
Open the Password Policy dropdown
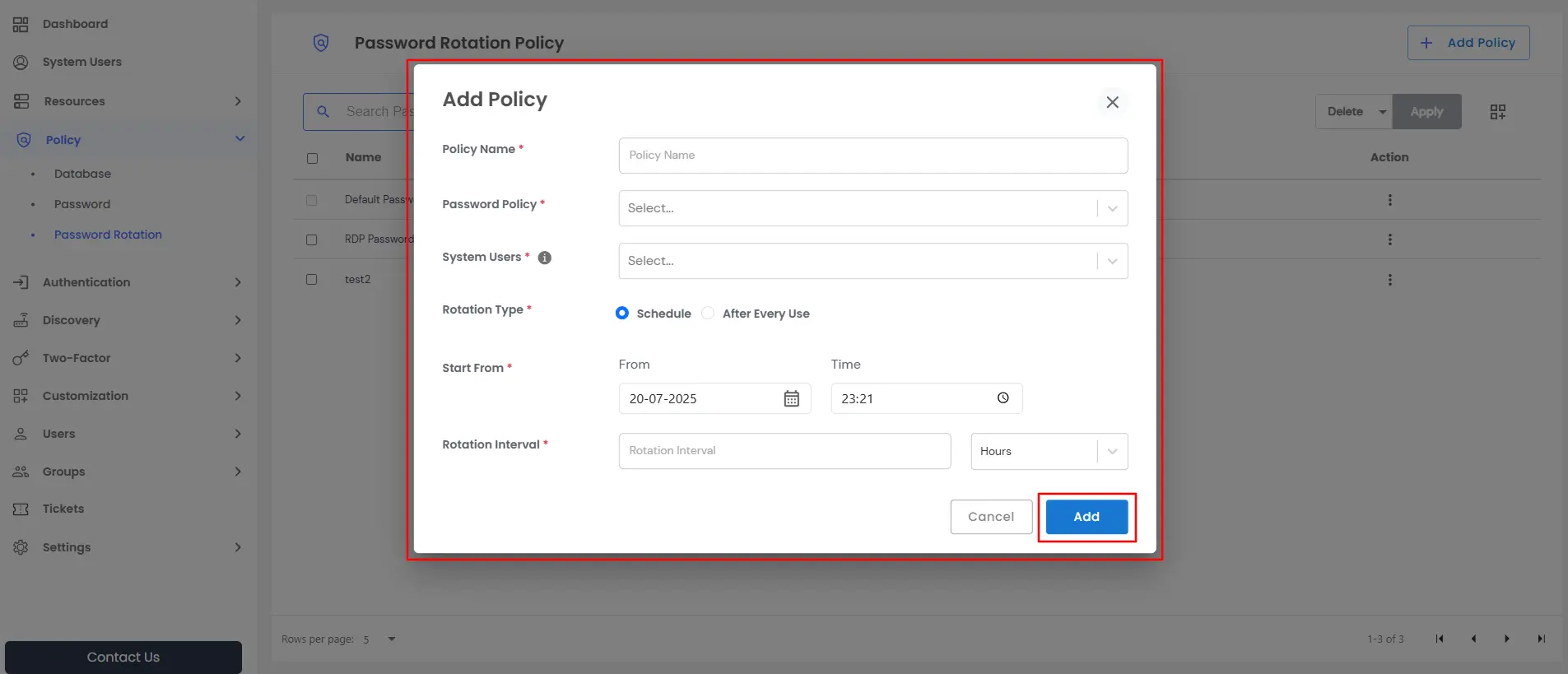[873, 208]
